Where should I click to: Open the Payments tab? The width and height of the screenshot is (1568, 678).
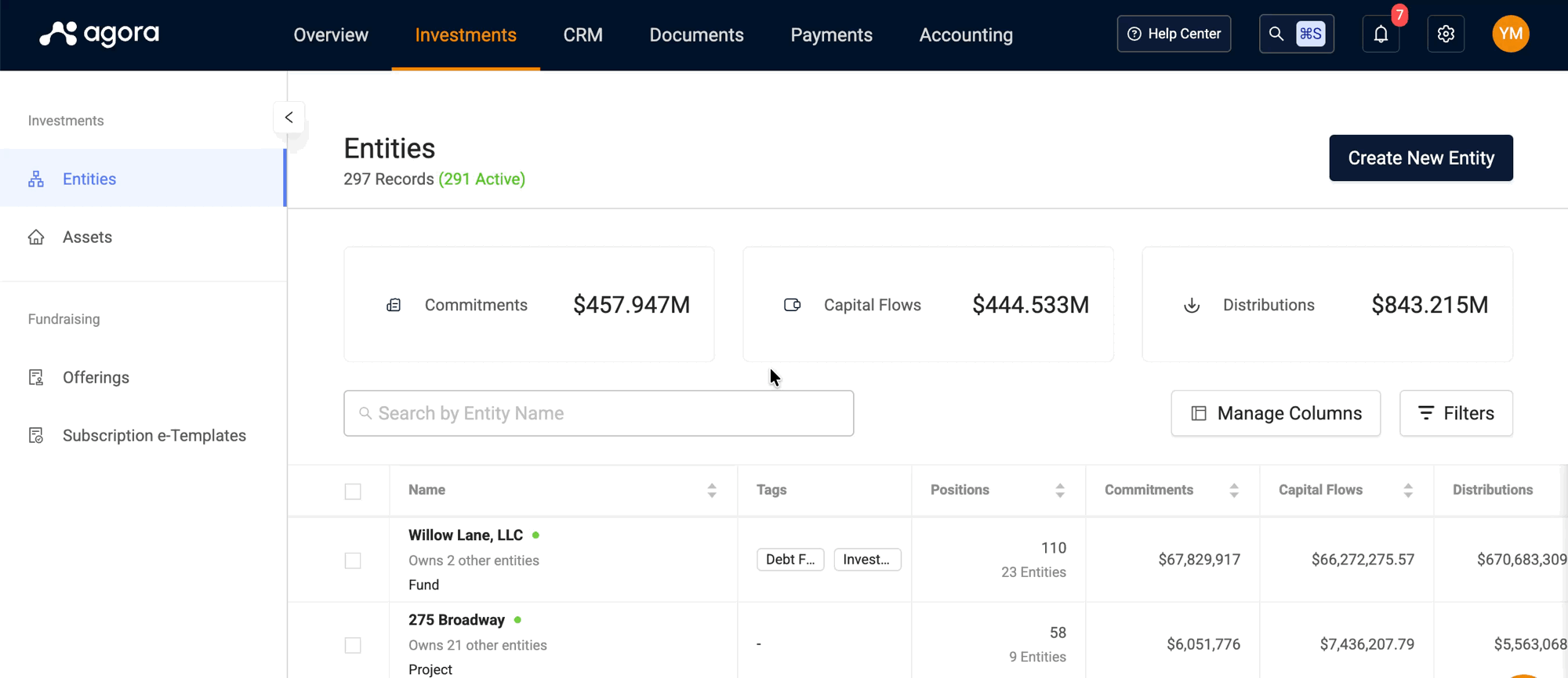tap(831, 34)
